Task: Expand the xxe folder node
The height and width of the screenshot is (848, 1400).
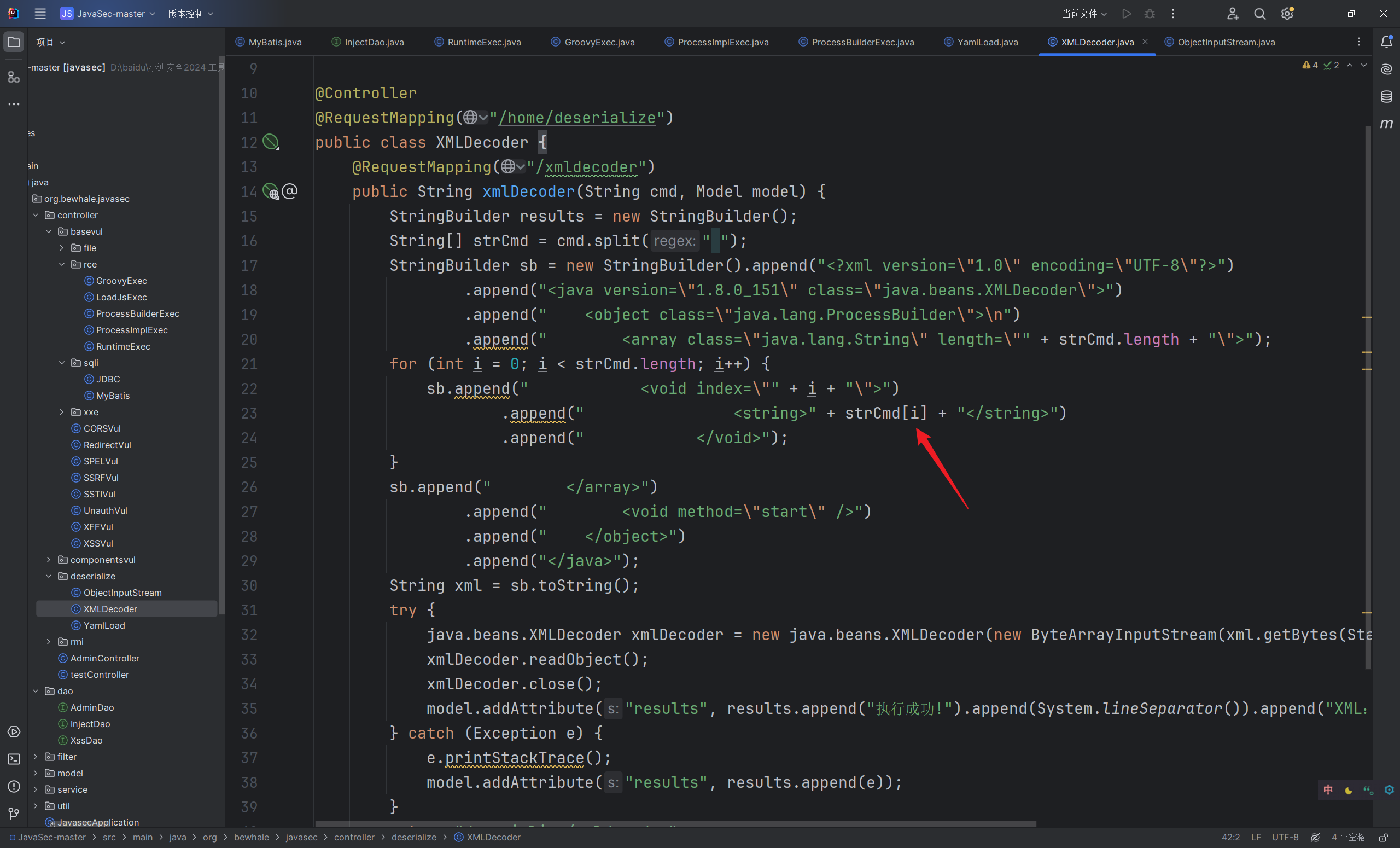Action: click(x=62, y=412)
